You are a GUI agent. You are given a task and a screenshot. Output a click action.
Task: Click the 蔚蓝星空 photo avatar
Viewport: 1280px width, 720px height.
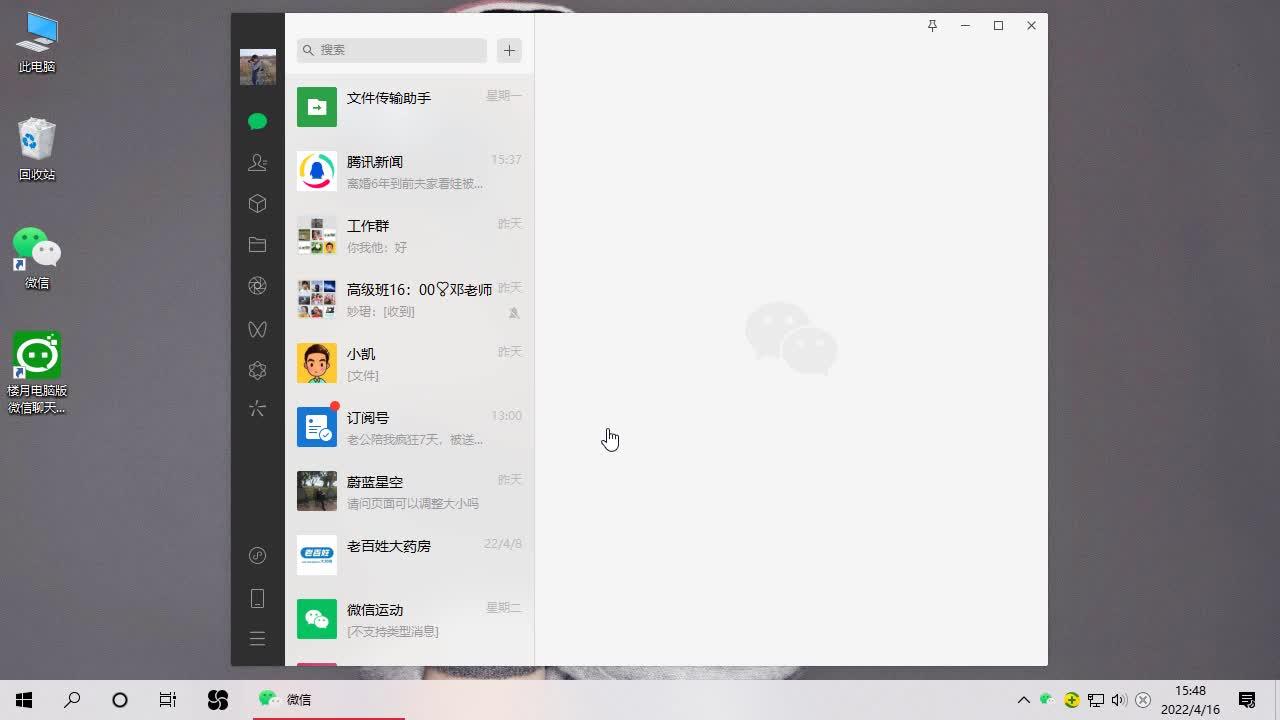(x=317, y=491)
